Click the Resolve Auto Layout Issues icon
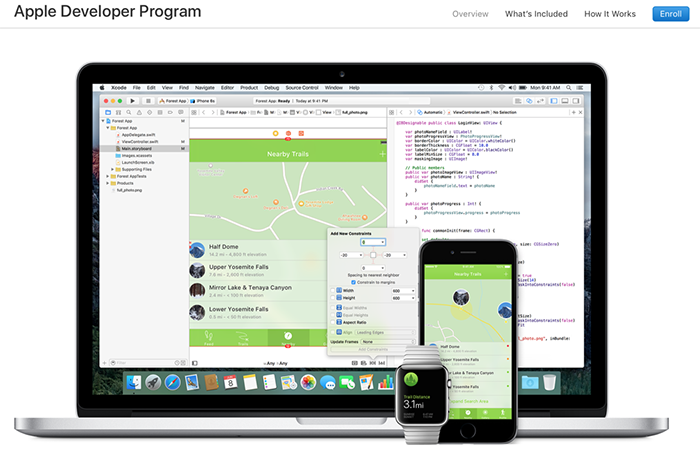Screen dimensions: 700x450 tap(382, 363)
